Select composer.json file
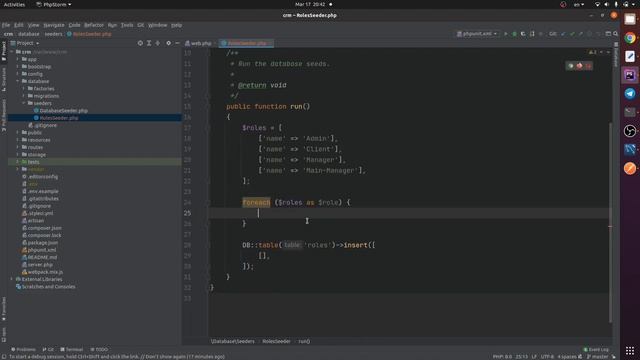 (x=44, y=228)
